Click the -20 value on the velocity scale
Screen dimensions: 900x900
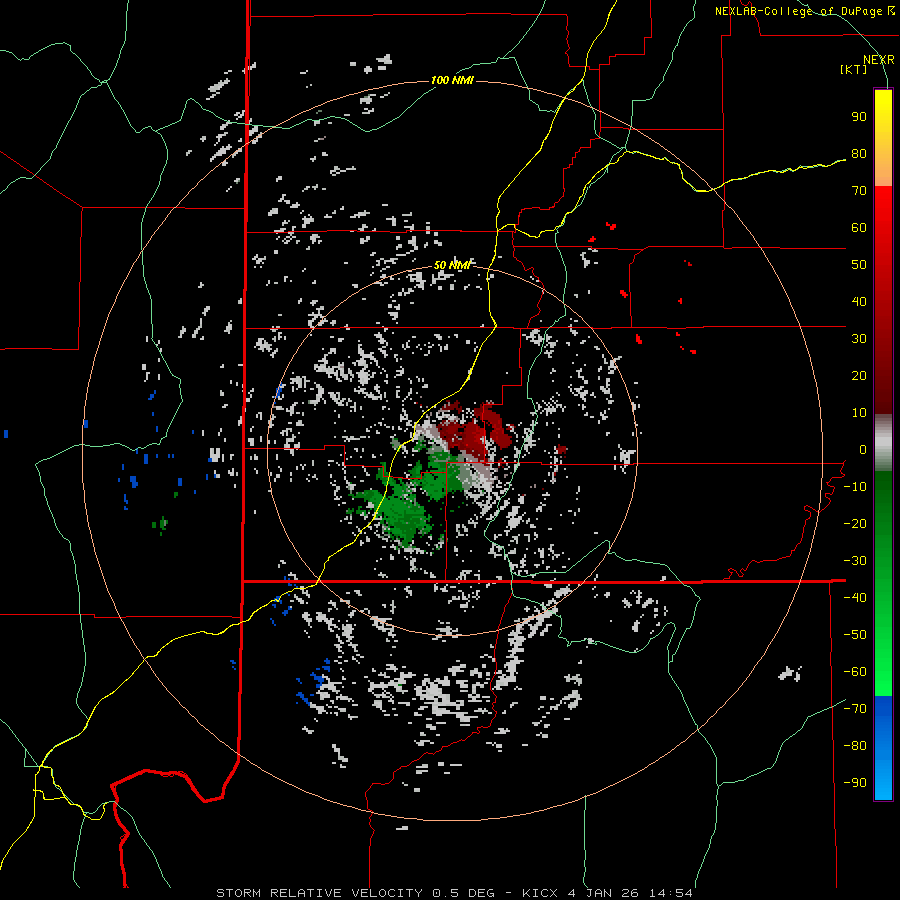click(x=855, y=524)
